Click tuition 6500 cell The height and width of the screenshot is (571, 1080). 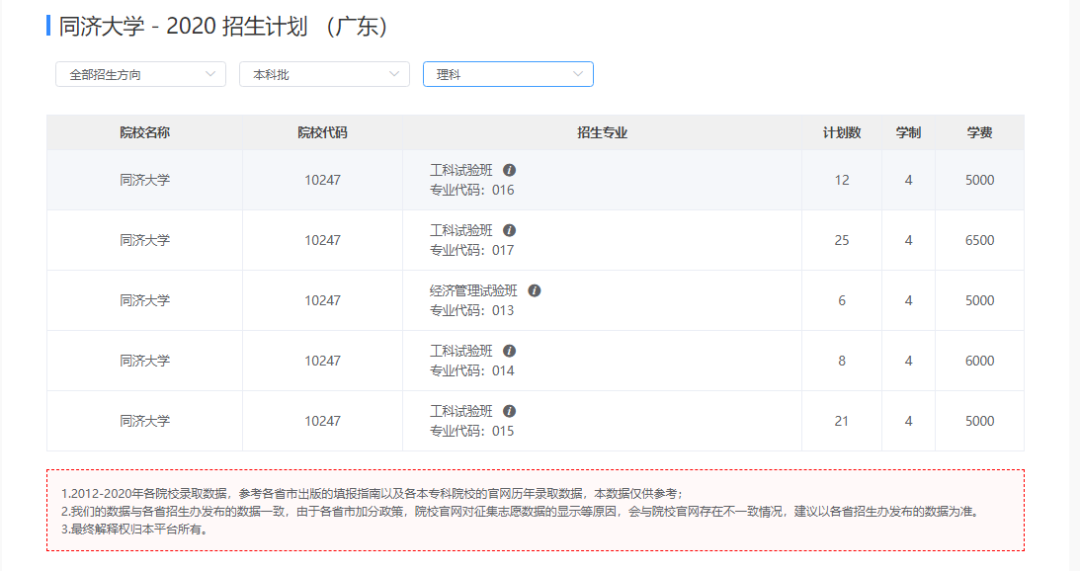coord(979,240)
